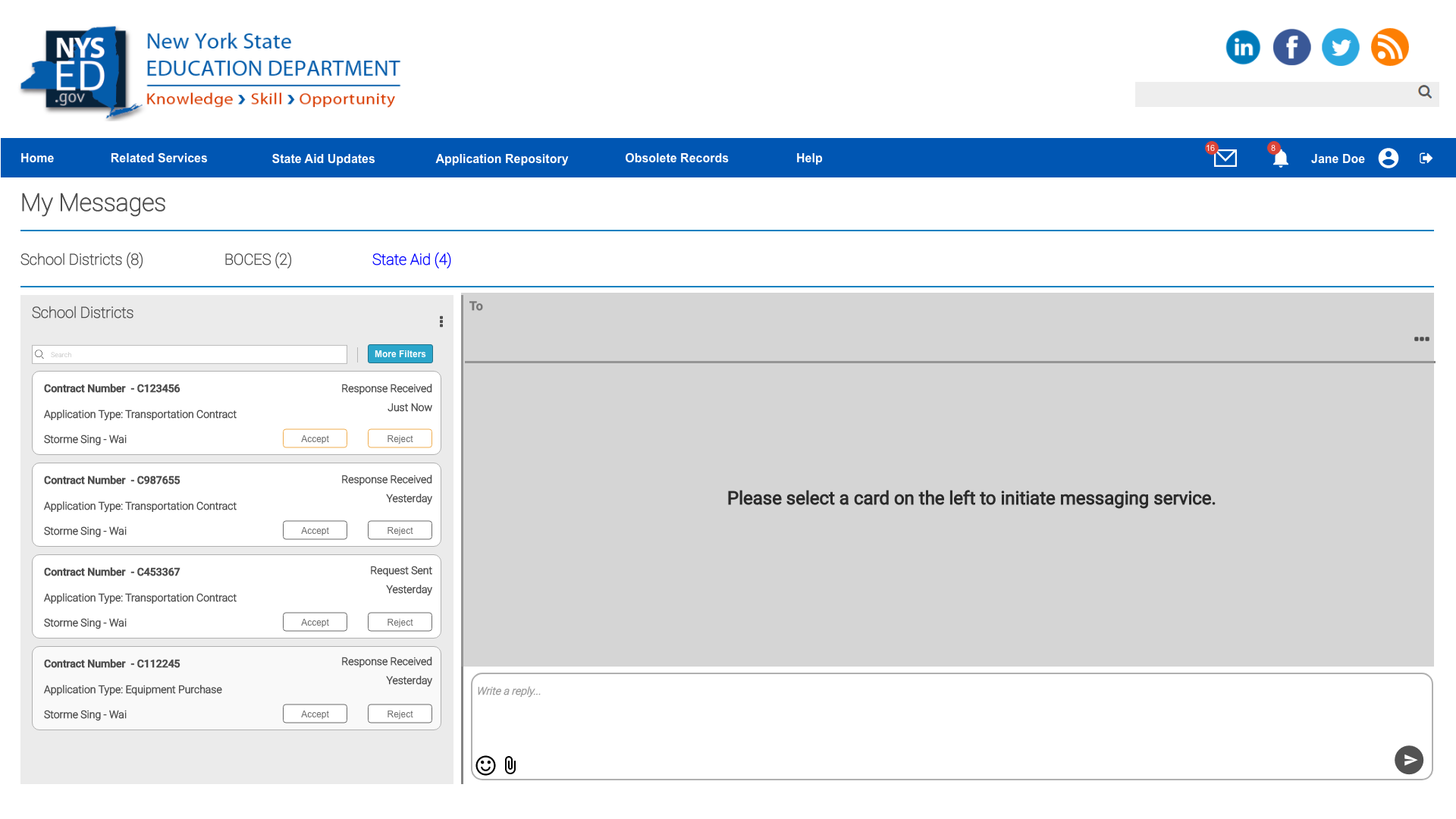This screenshot has width=1456, height=819.
Task: Expand the More Filters options
Action: tap(400, 354)
